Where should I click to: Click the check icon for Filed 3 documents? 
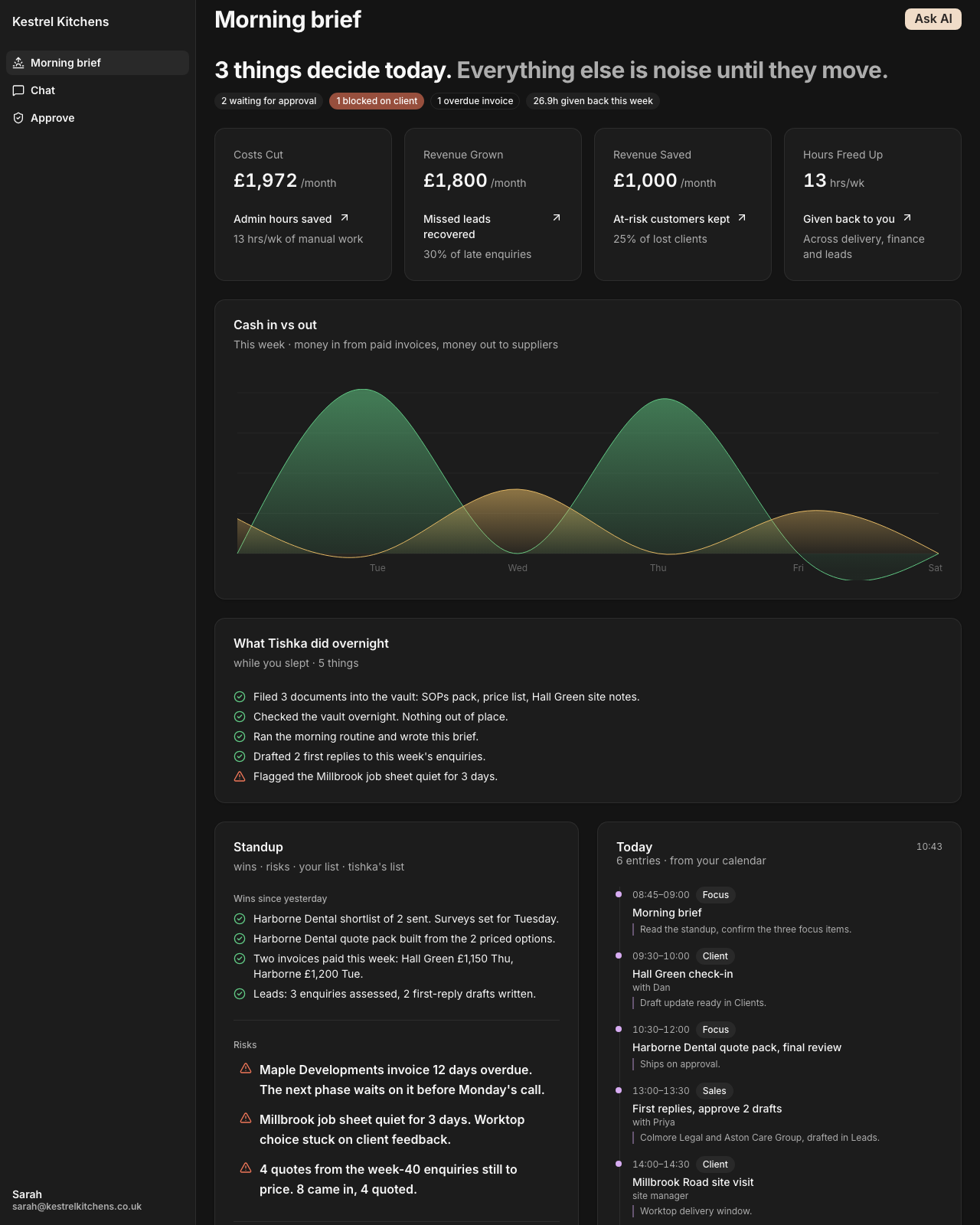(240, 697)
